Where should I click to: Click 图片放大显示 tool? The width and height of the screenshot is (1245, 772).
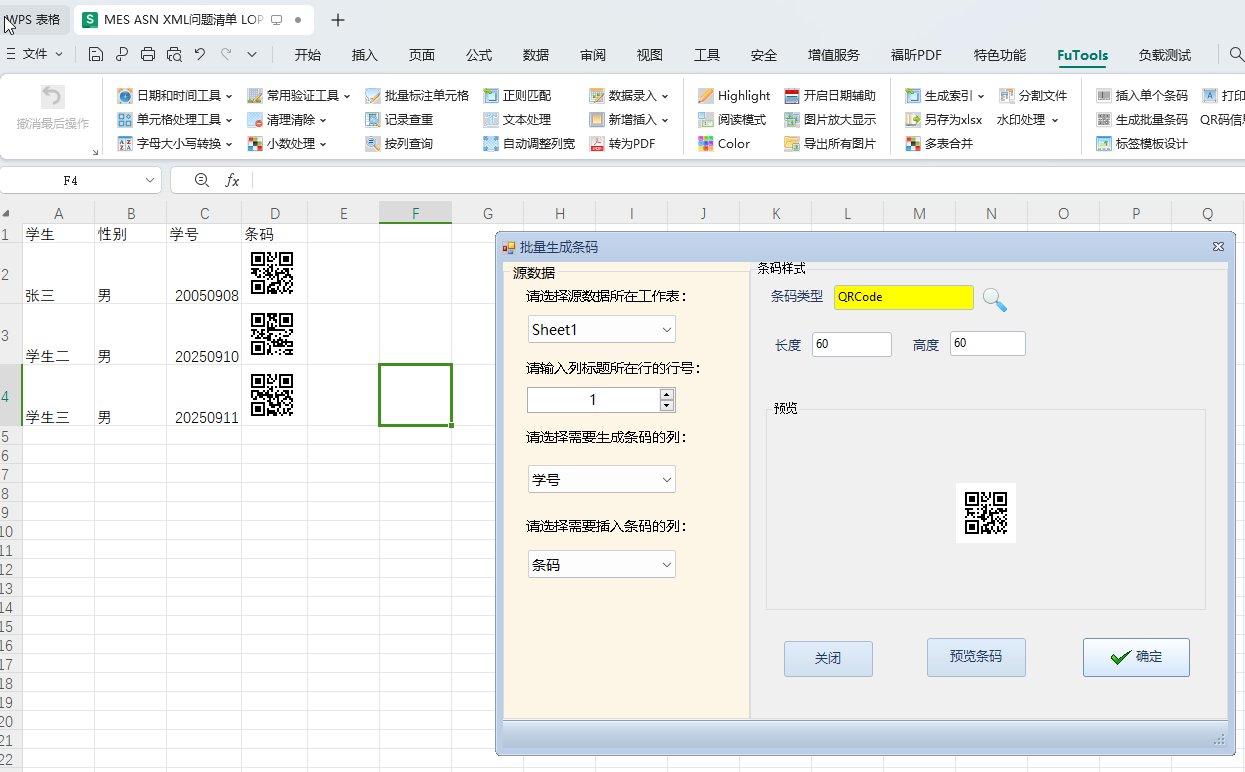(830, 120)
